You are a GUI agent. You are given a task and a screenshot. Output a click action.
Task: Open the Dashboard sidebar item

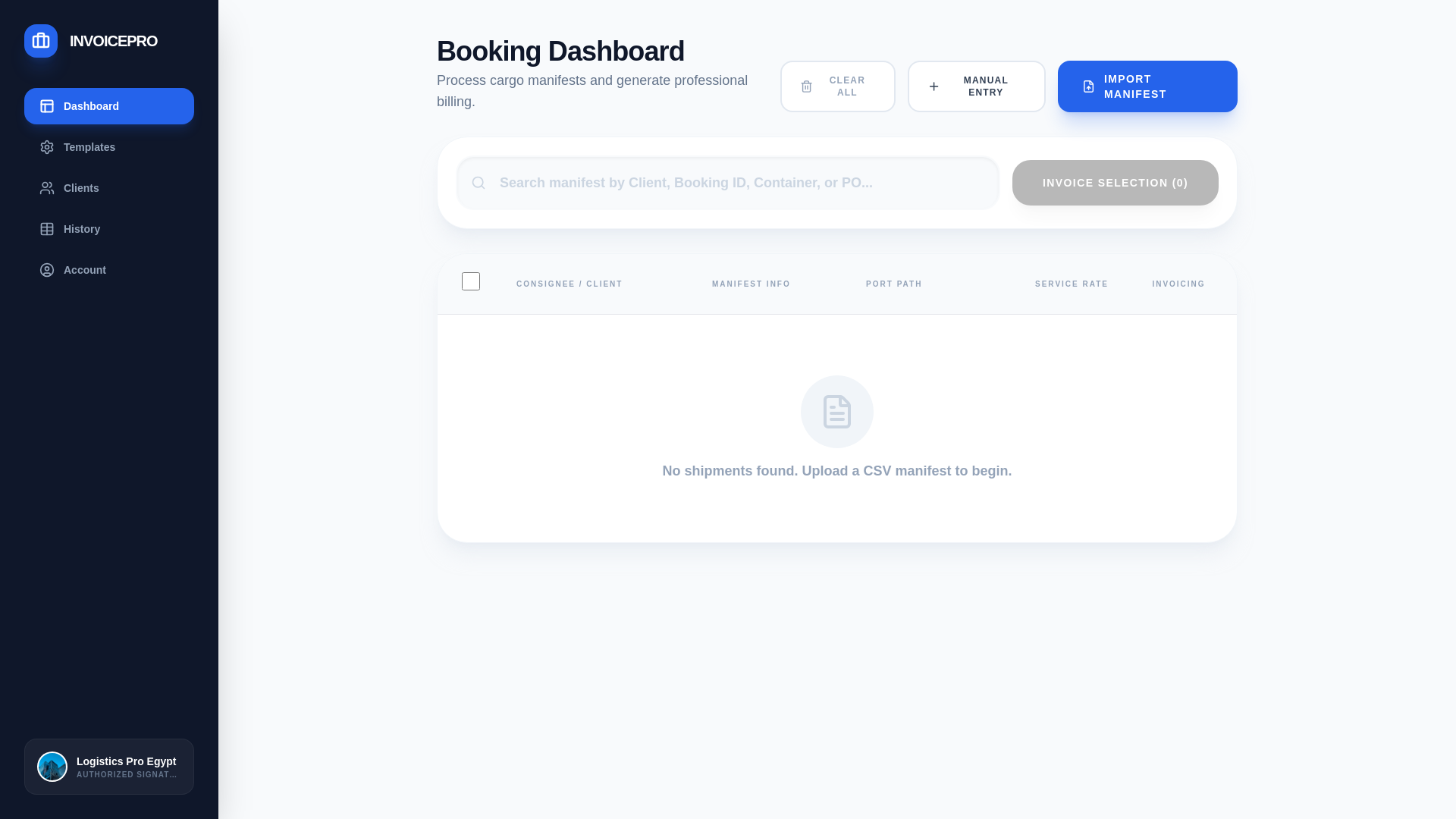pyautogui.click(x=109, y=106)
